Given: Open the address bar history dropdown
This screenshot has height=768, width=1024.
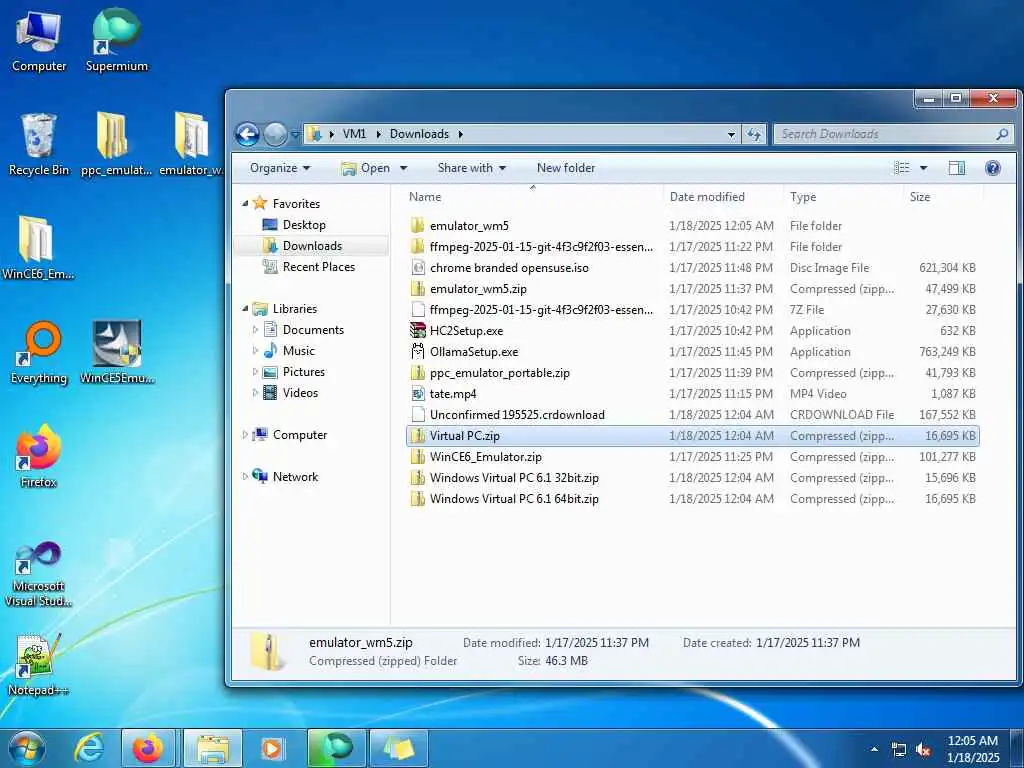Looking at the screenshot, I should 731,135.
